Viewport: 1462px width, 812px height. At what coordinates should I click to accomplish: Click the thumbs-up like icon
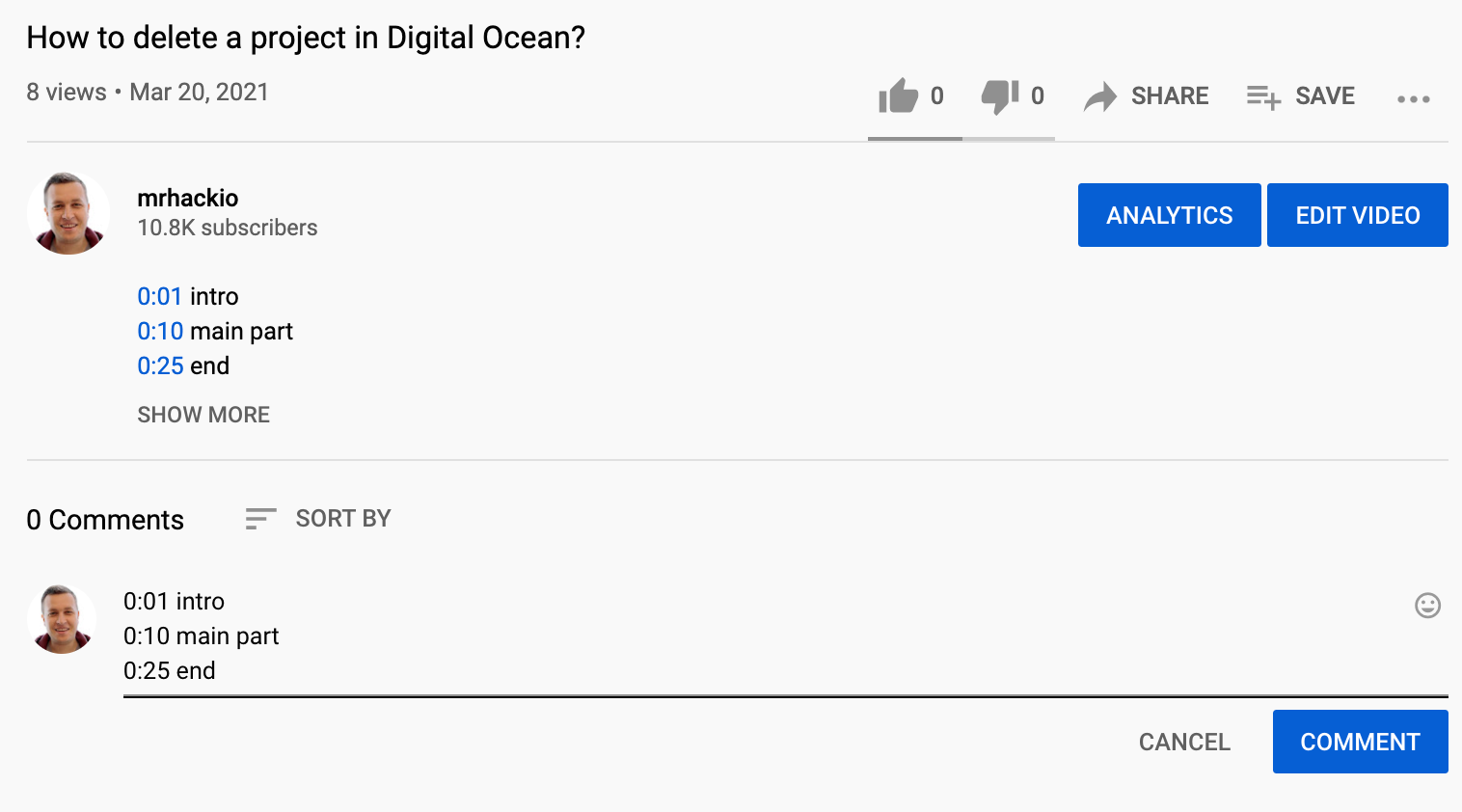point(898,95)
